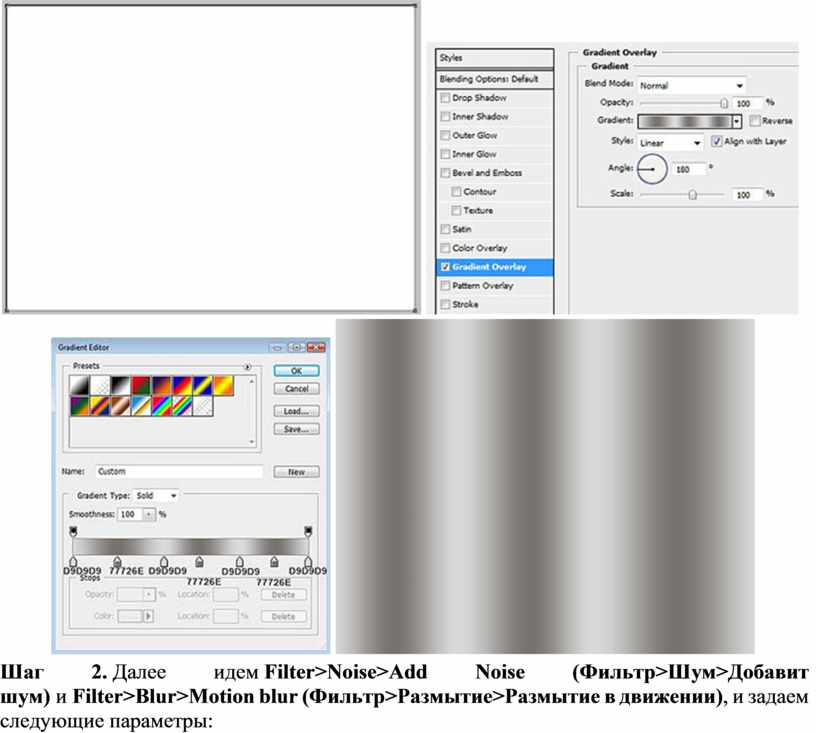Choose the transparent rainbow preset
Viewport: 816px width, 733px height.
(182, 406)
